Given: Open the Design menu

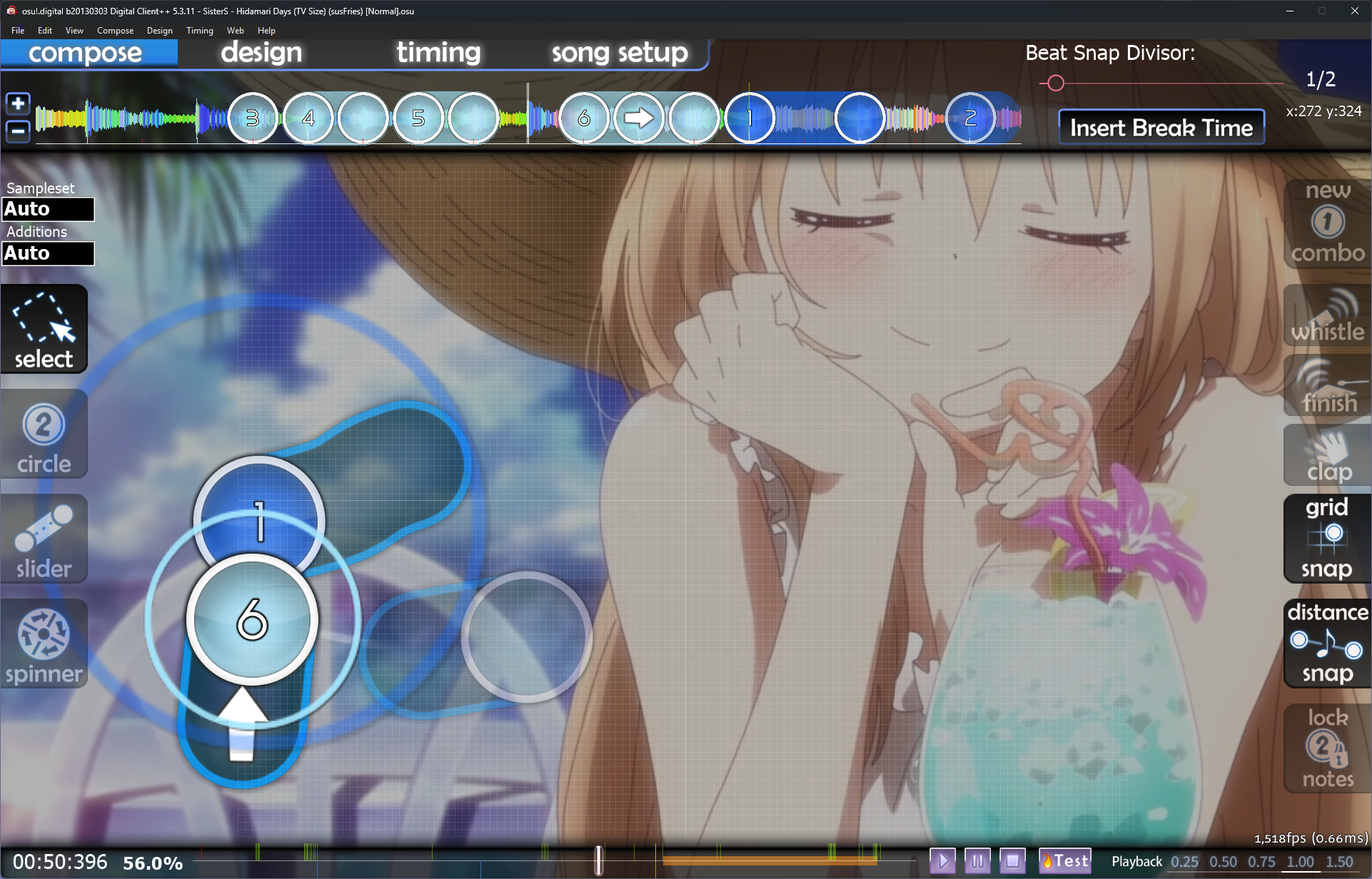Looking at the screenshot, I should [160, 31].
